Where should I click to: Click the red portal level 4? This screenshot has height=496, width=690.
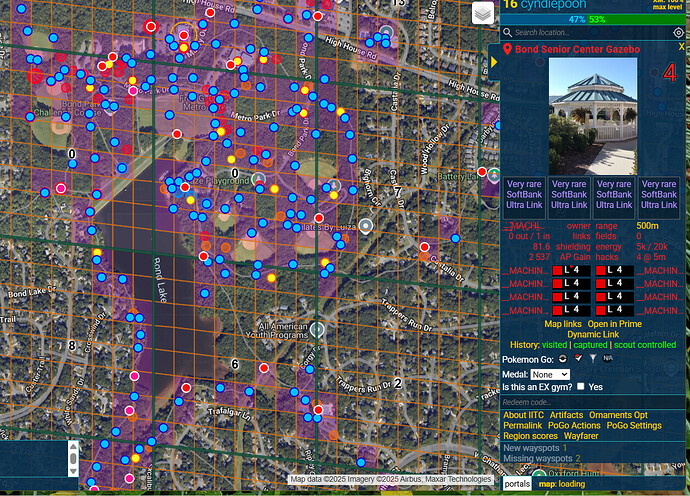click(669, 73)
